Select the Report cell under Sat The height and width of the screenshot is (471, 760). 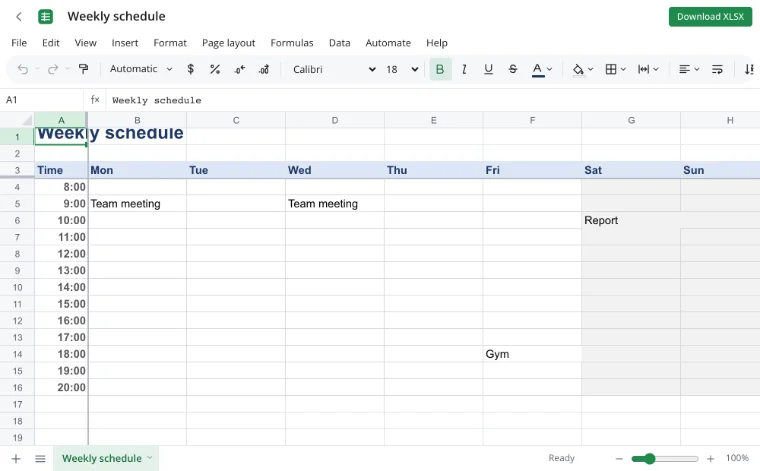coord(631,220)
